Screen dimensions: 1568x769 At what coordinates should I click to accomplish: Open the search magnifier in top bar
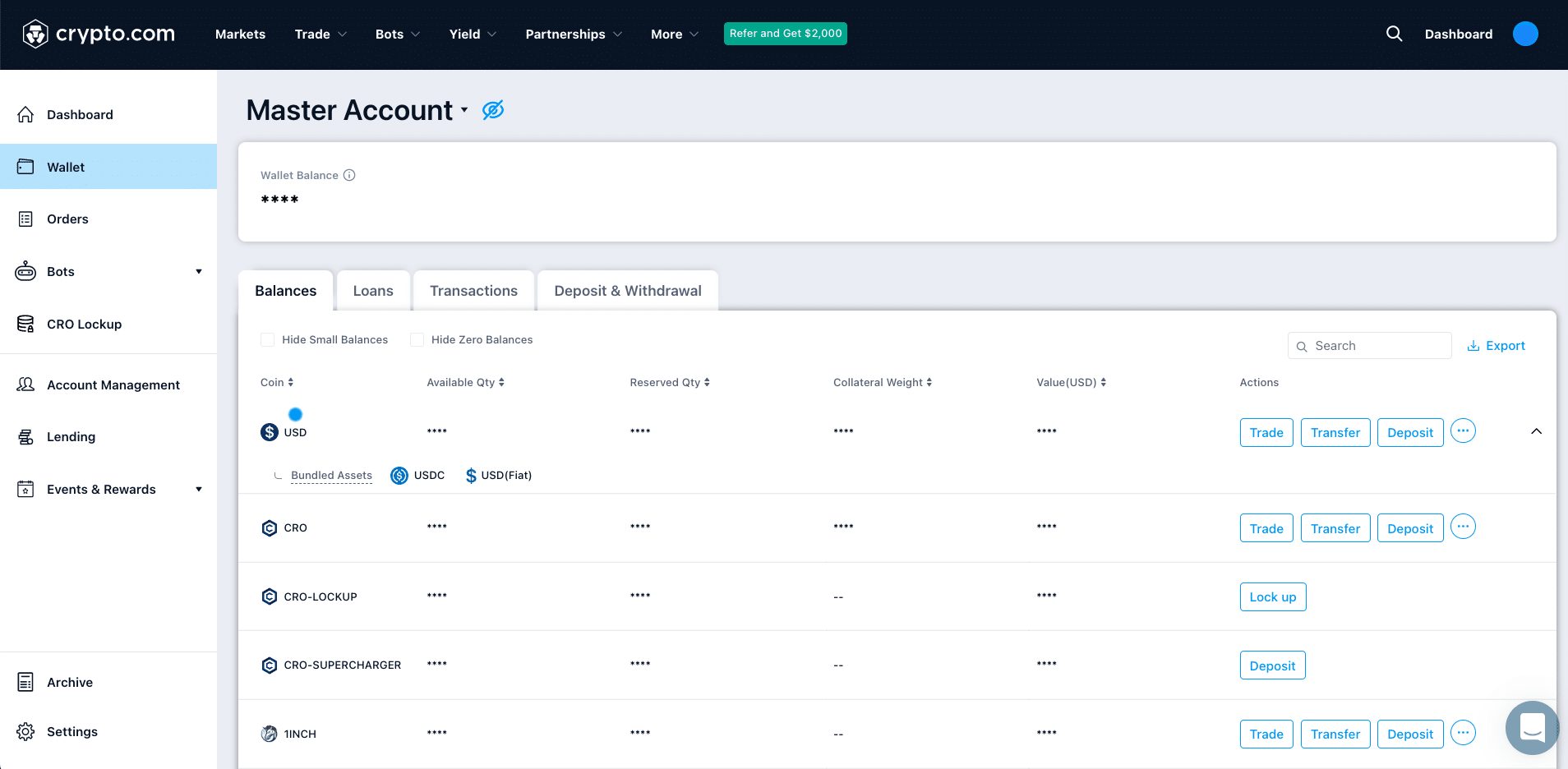point(1394,34)
